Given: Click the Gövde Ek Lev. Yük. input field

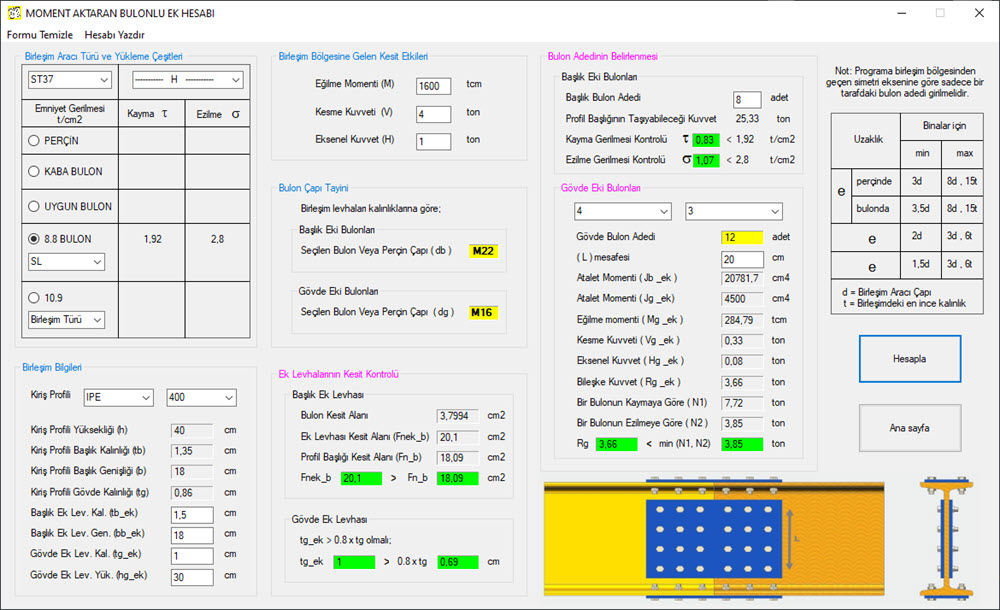Looking at the screenshot, I should 192,577.
